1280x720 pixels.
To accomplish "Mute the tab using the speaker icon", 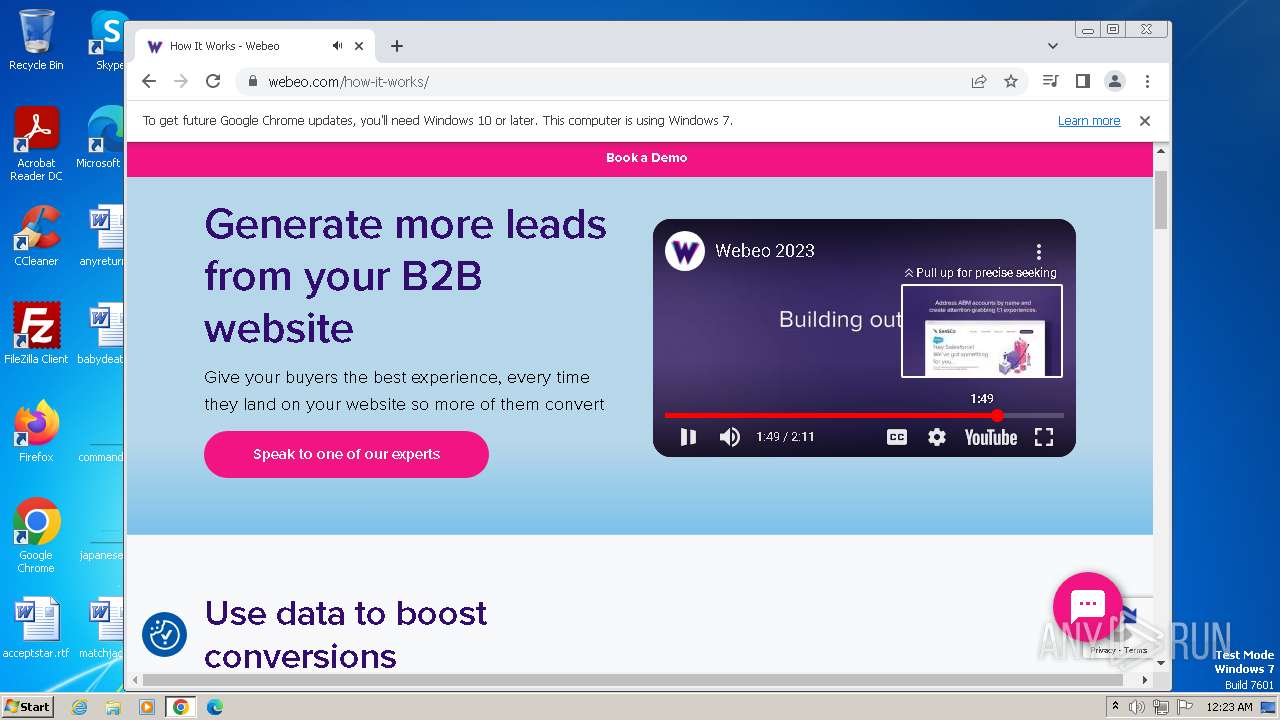I will (338, 46).
